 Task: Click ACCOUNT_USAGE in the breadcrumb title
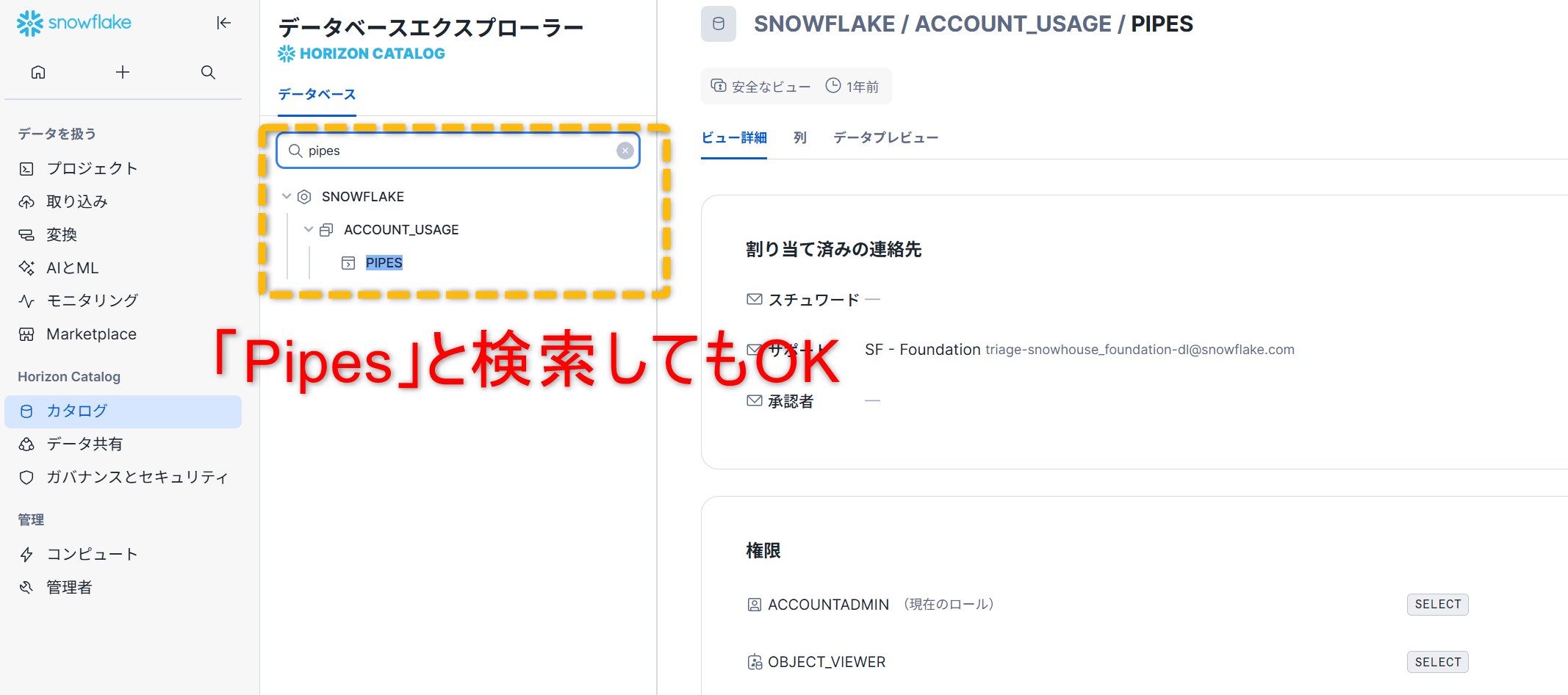click(x=1013, y=24)
